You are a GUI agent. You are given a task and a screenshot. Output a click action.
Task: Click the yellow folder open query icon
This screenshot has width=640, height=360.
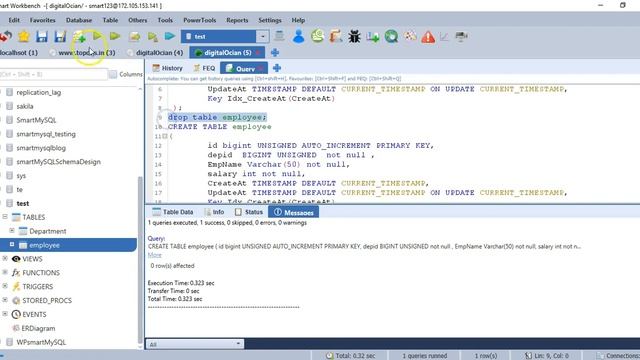[134, 37]
